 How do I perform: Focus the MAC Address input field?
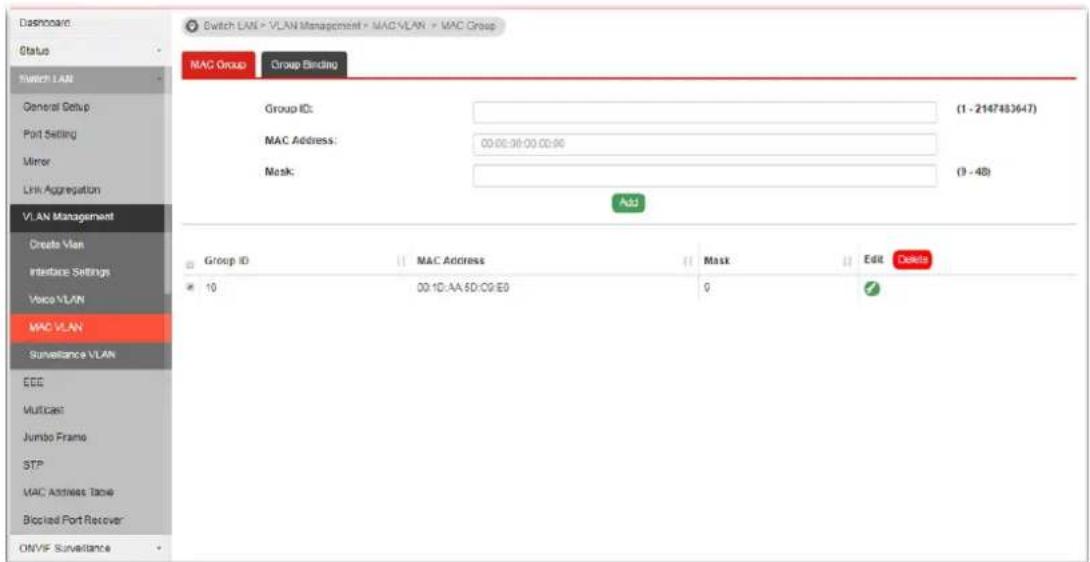click(705, 144)
